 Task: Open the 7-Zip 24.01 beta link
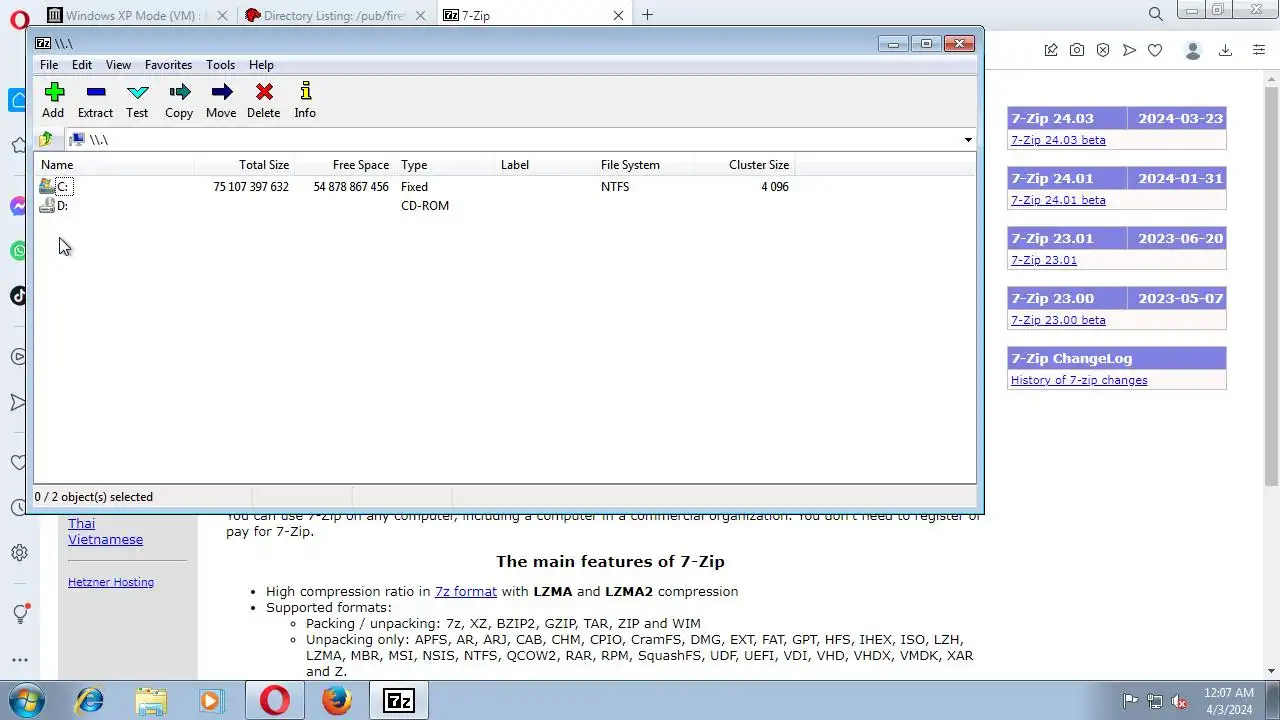pos(1058,200)
